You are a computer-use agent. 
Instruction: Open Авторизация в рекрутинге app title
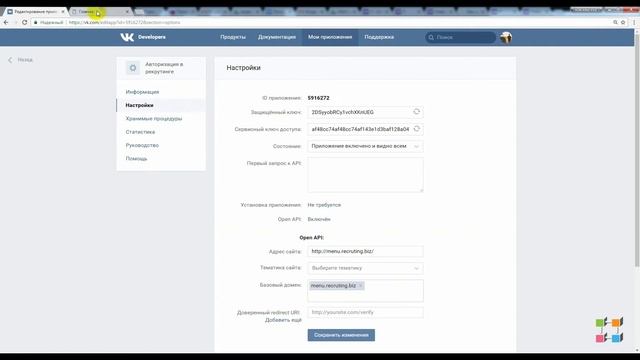tap(164, 68)
